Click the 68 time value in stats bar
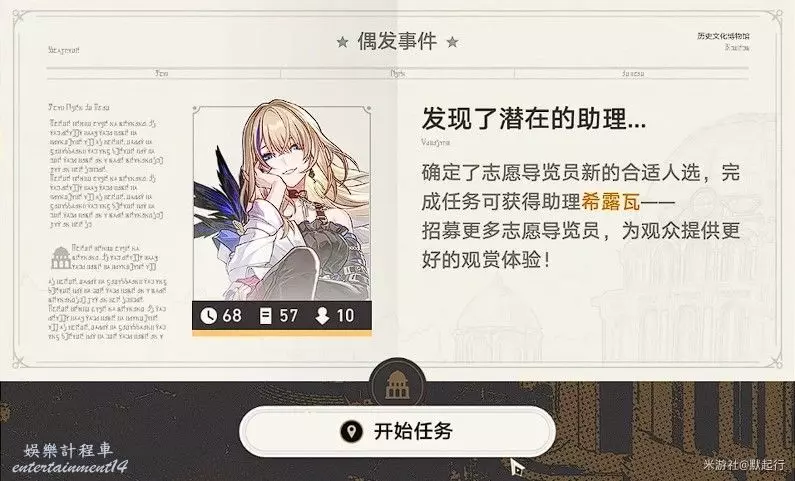 point(232,316)
